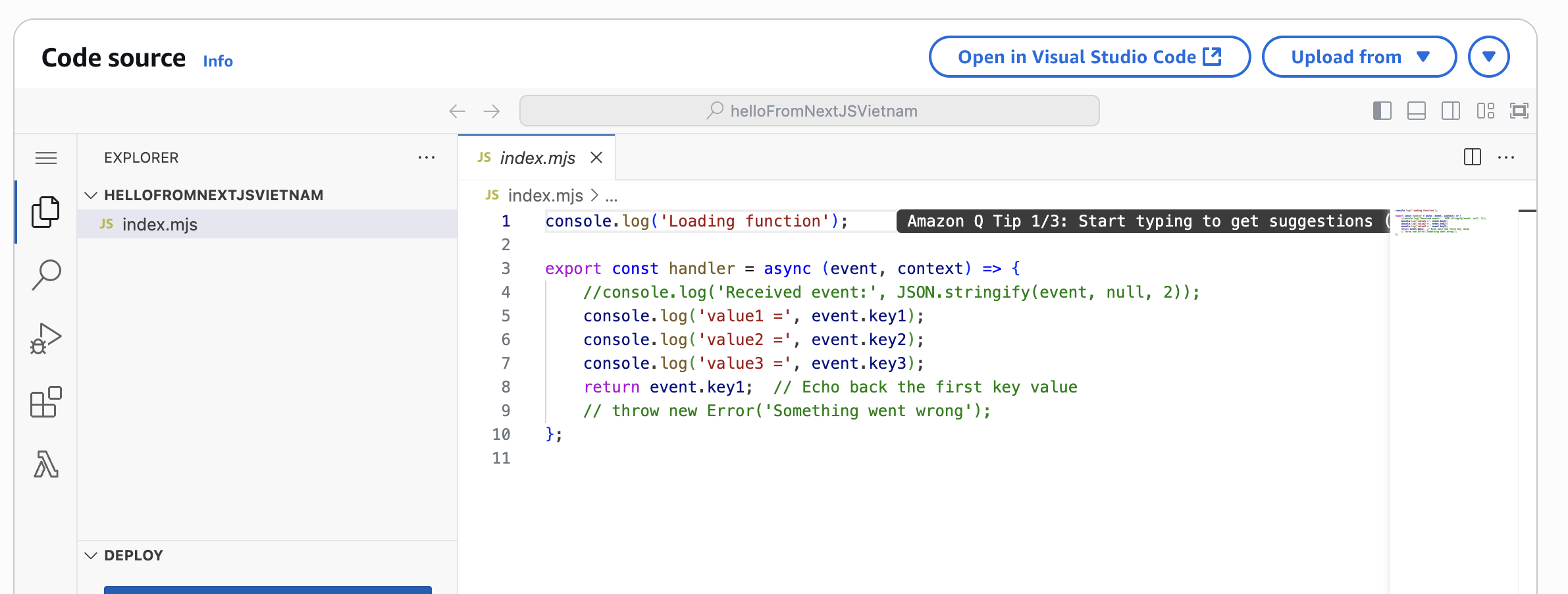Open the Explorer files icon in activity bar
This screenshot has height=594, width=1568.
click(x=45, y=212)
